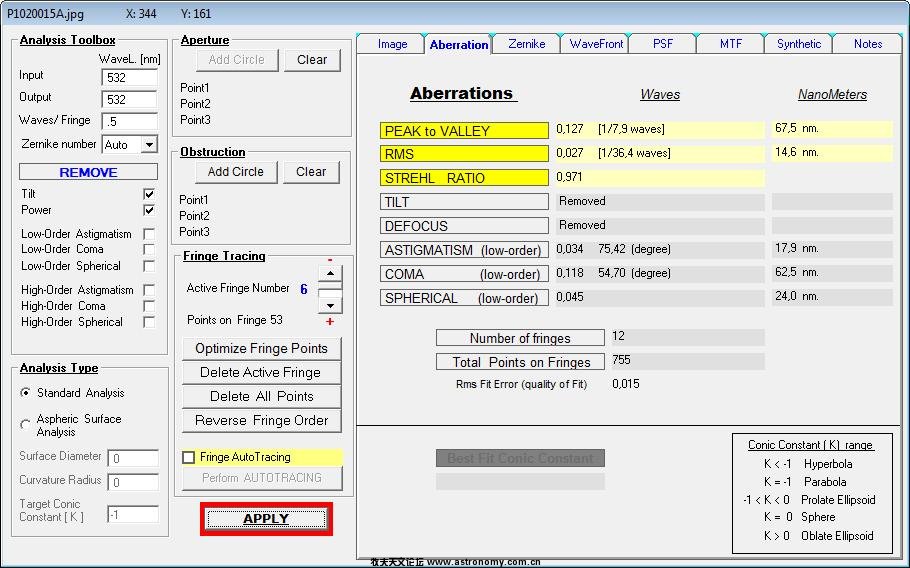Increase active fringe number with up arrow
Screen dimensions: 910x568
(x=330, y=274)
